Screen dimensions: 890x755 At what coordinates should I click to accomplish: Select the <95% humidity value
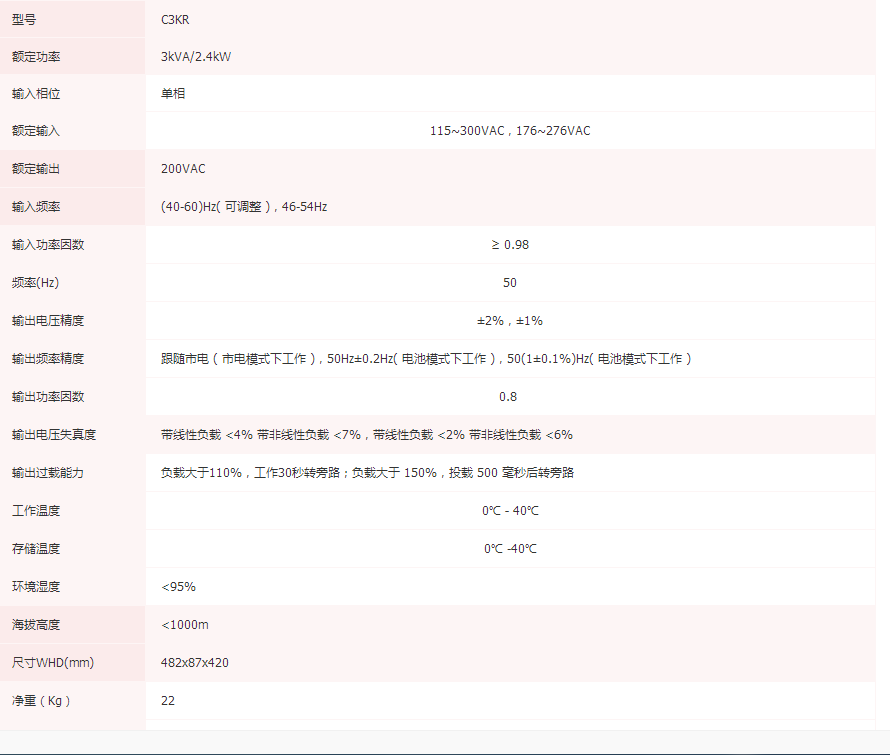(178, 587)
